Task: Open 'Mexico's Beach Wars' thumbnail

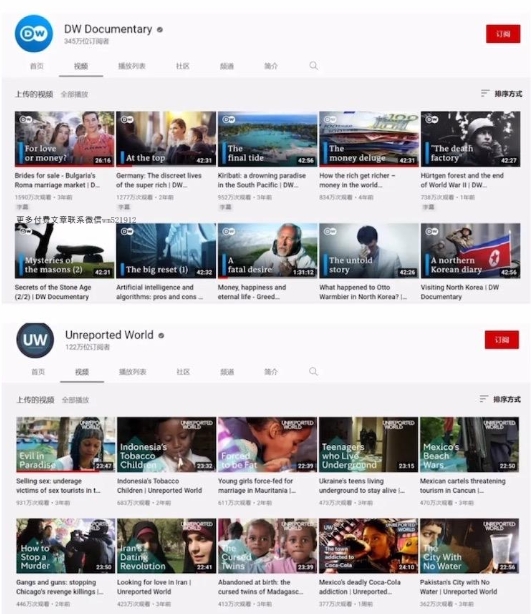Action: pyautogui.click(x=470, y=444)
